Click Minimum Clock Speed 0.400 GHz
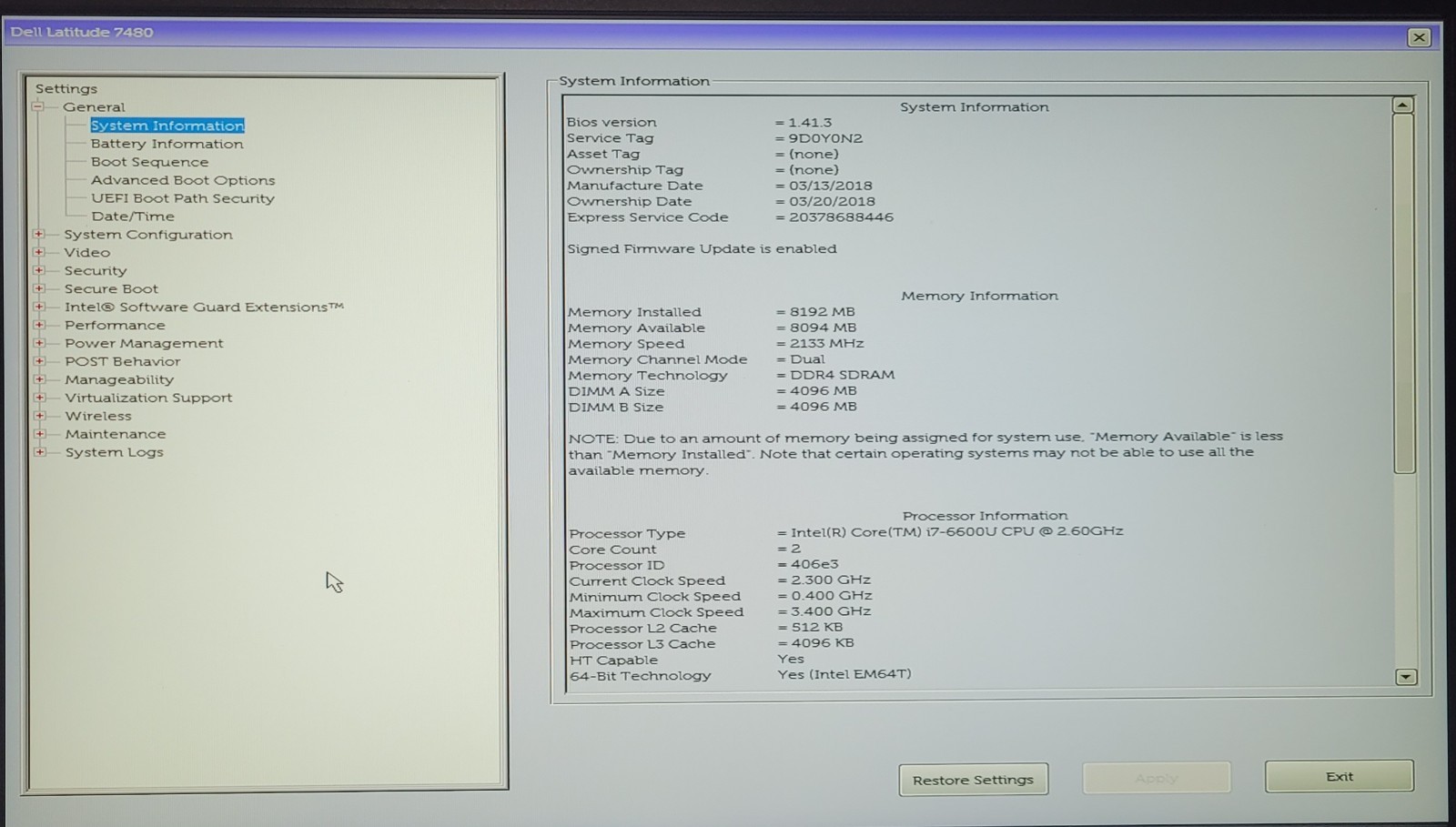Screen dimensions: 1456x827 832,596
